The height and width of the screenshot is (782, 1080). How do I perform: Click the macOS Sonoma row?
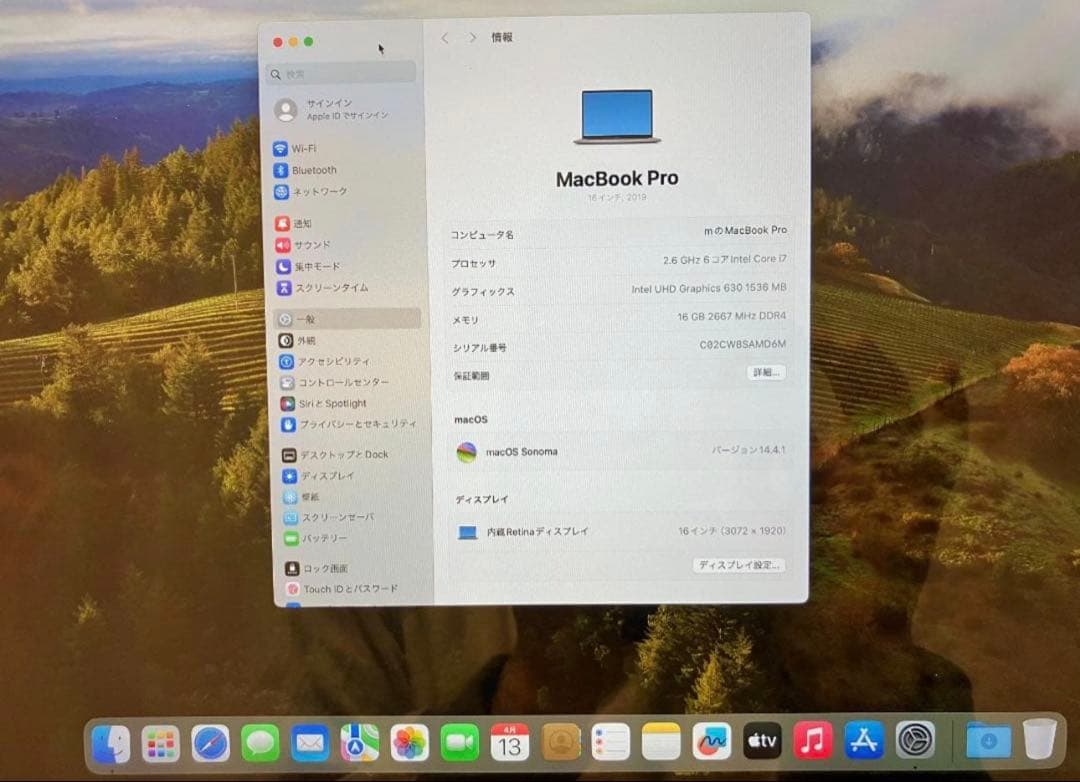click(619, 452)
